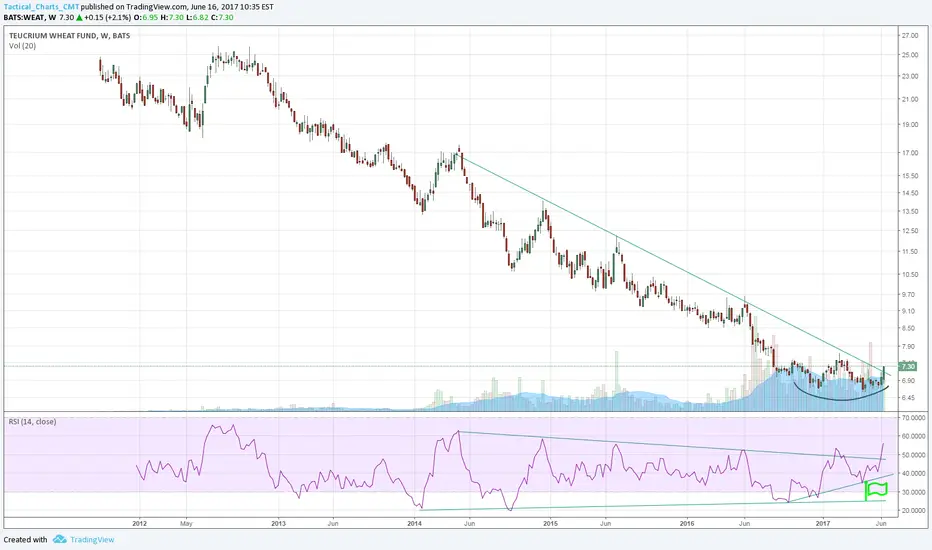Image resolution: width=932 pixels, height=550 pixels.
Task: Open the Tactical_Charts_CMT author link
Action: [x=42, y=7]
